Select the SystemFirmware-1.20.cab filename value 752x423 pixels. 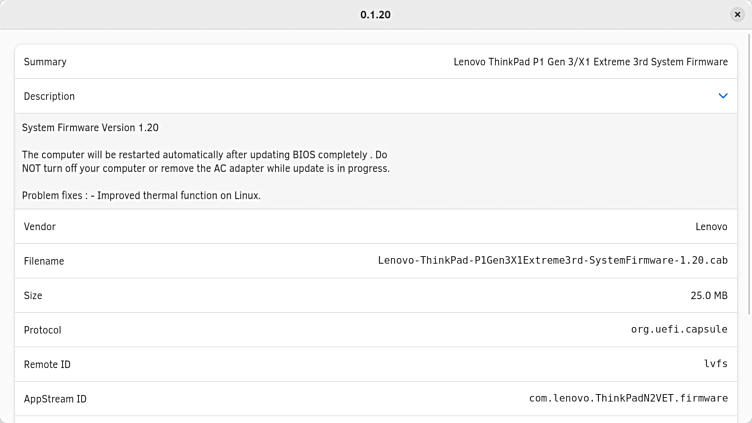coord(552,261)
